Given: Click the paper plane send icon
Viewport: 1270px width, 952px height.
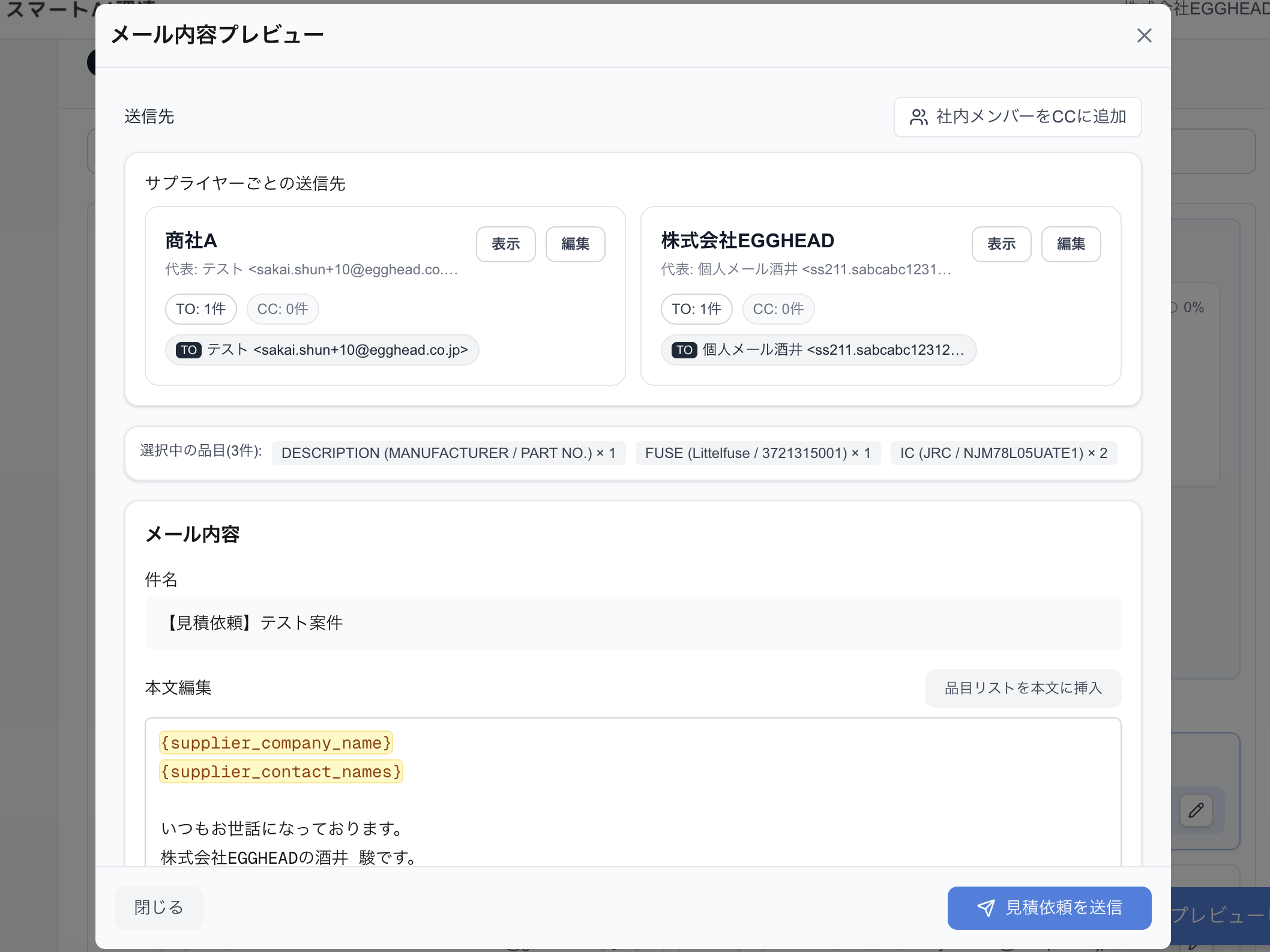Looking at the screenshot, I should click(986, 908).
